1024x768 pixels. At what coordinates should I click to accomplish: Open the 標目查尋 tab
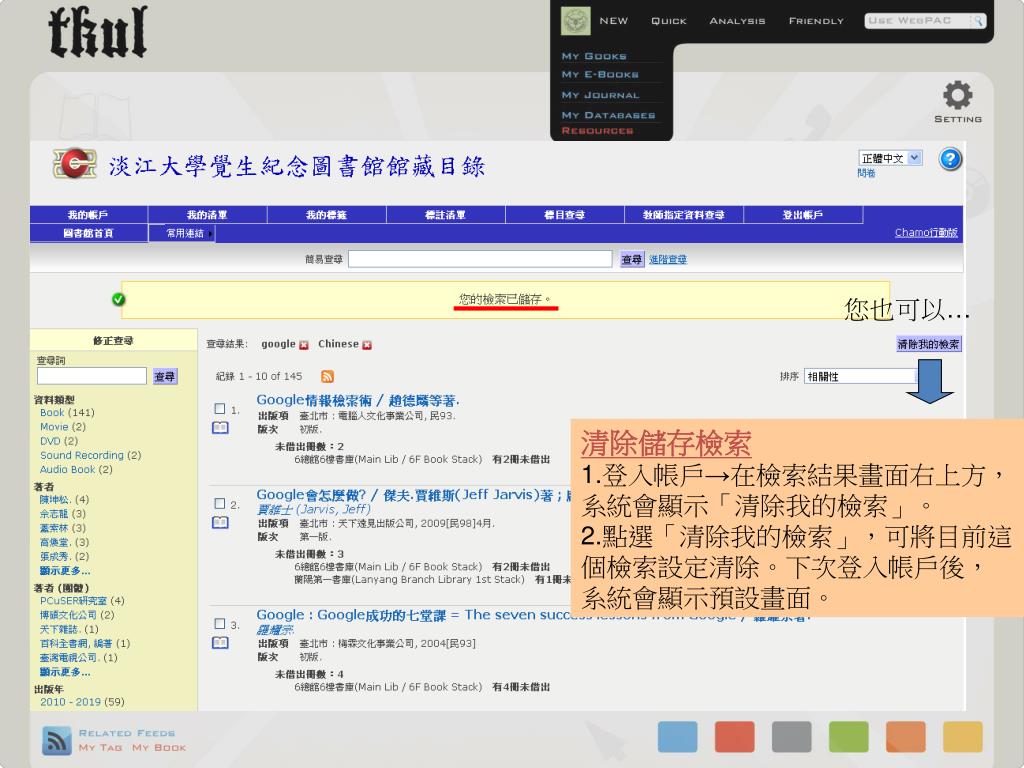[x=565, y=215]
